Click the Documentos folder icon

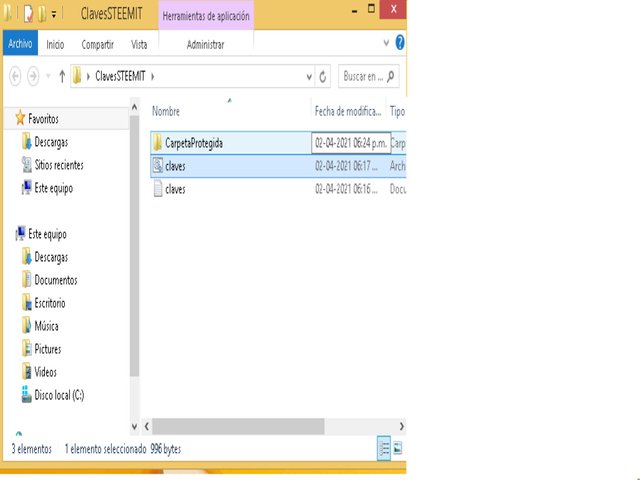pos(27,280)
